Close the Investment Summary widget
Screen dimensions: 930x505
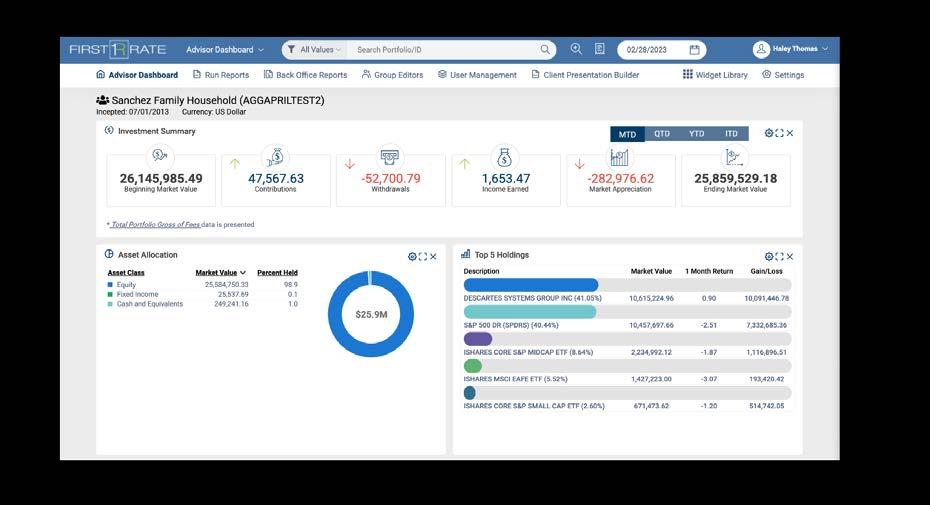click(x=790, y=133)
